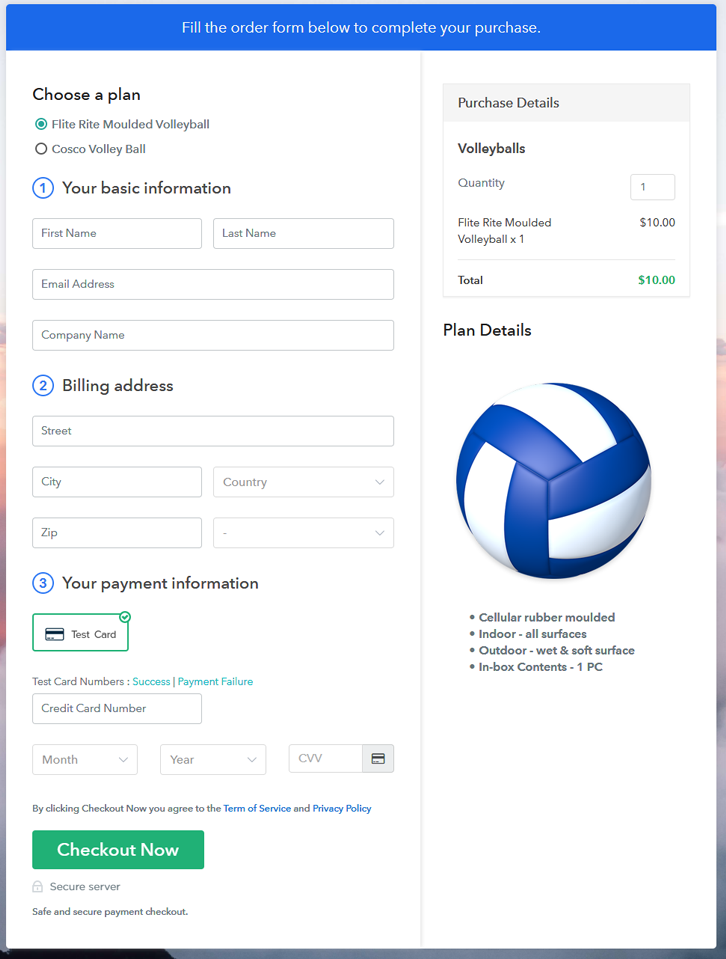The width and height of the screenshot is (726, 959).
Task: Click the Purchase Details header
Action: (x=566, y=103)
